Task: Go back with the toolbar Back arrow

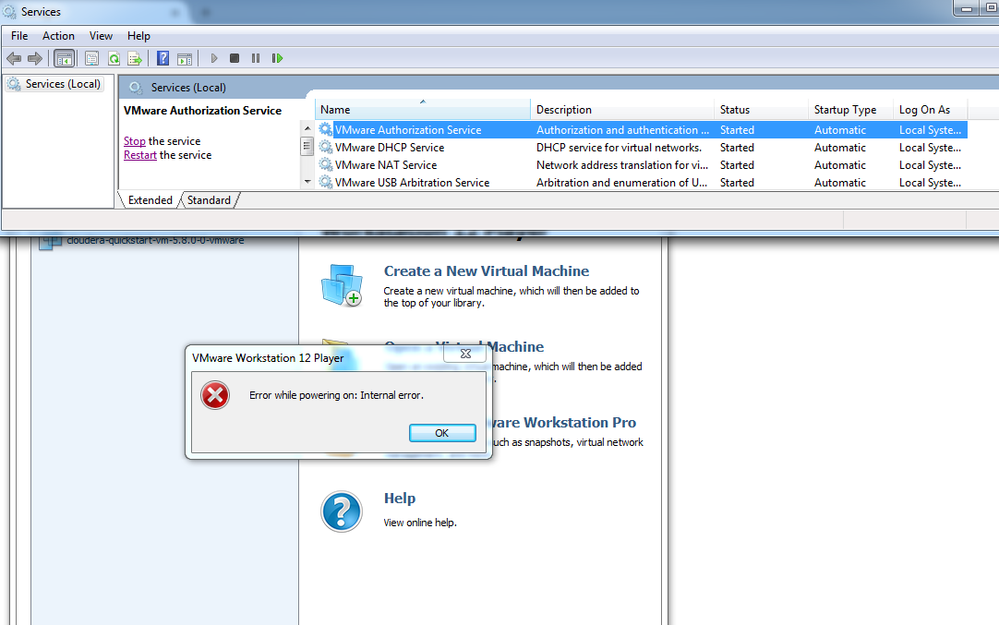Action: [x=13, y=59]
